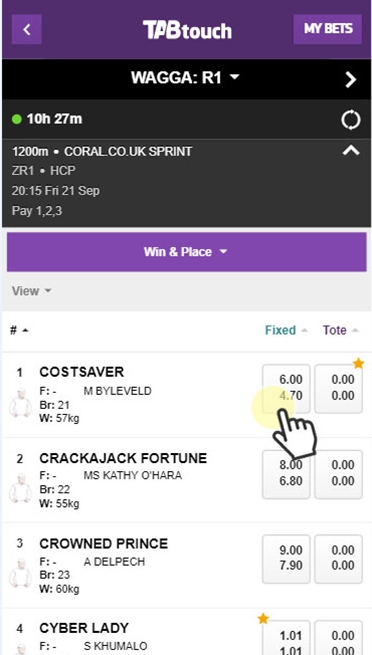Collapse race details with the up chevron
The width and height of the screenshot is (372, 655).
point(351,150)
